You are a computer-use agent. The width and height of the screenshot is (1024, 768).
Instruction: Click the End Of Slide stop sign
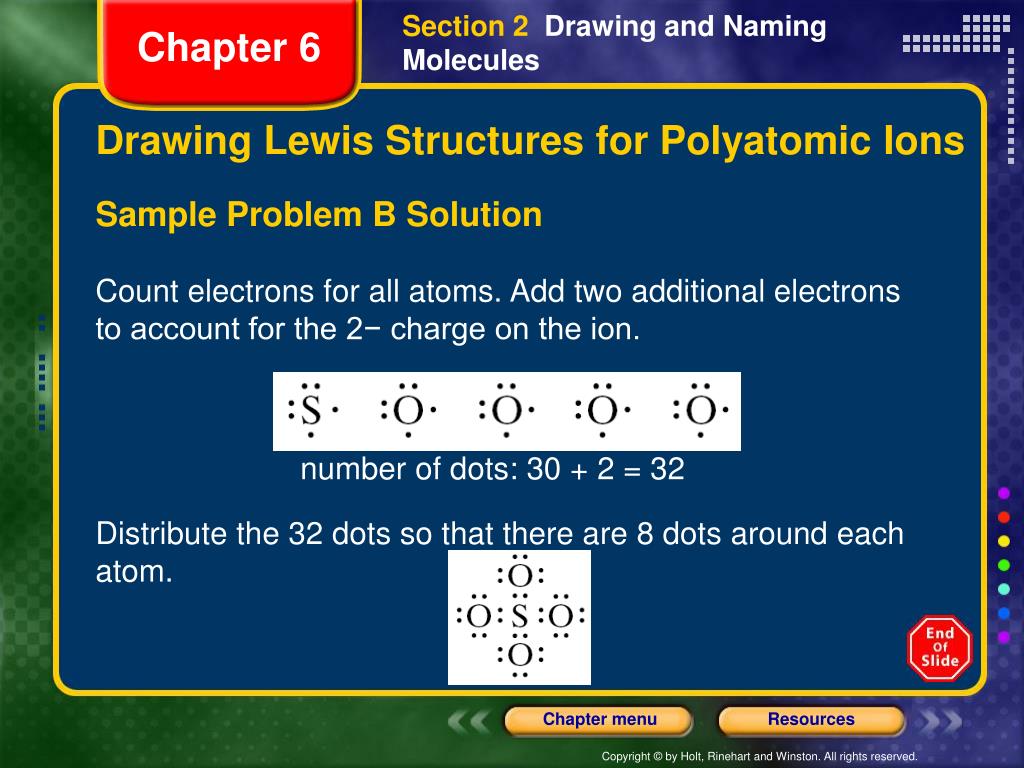pyautogui.click(x=940, y=648)
